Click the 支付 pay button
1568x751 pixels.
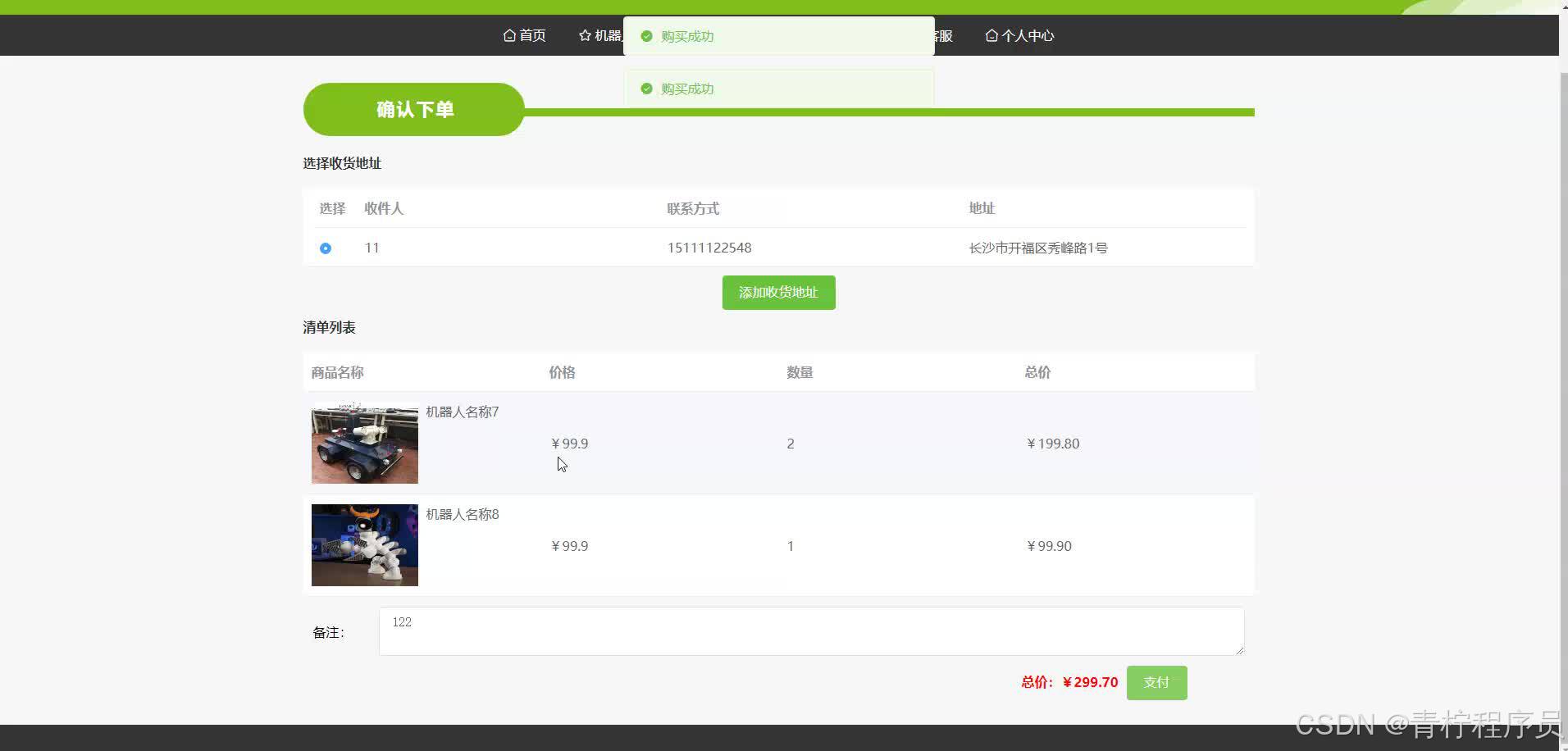1156,683
